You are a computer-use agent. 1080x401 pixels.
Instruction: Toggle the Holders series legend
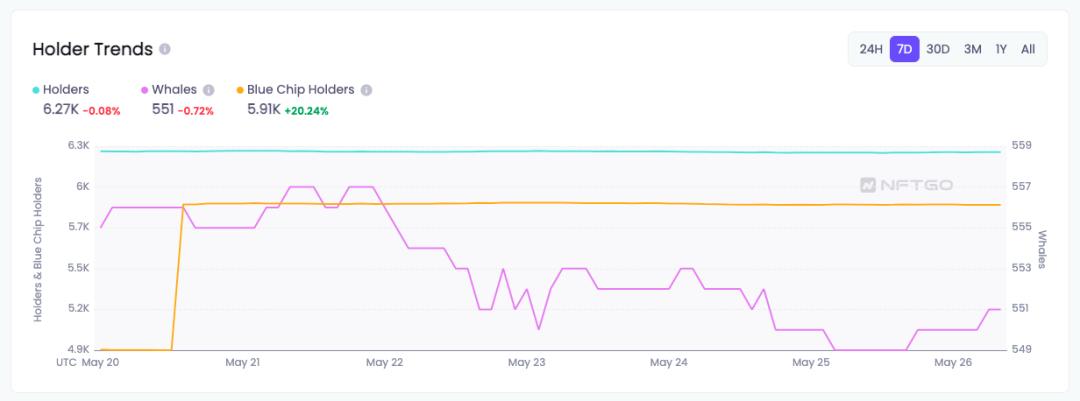pos(66,90)
